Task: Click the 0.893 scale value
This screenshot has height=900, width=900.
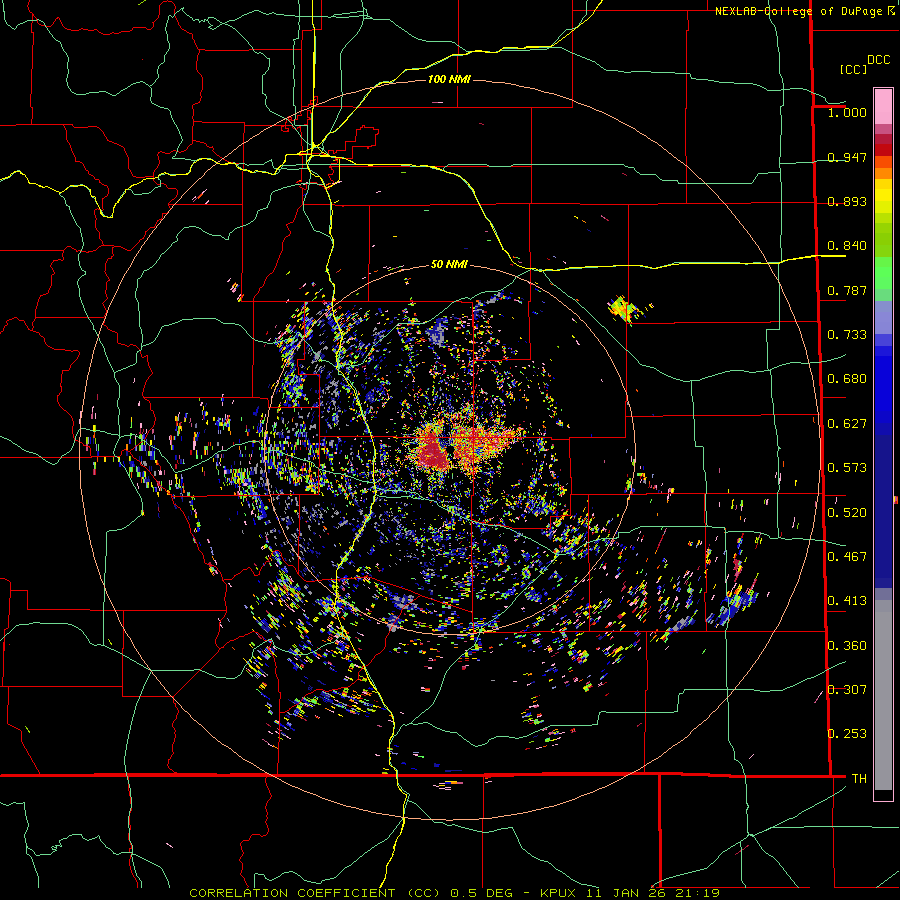Action: (x=847, y=201)
